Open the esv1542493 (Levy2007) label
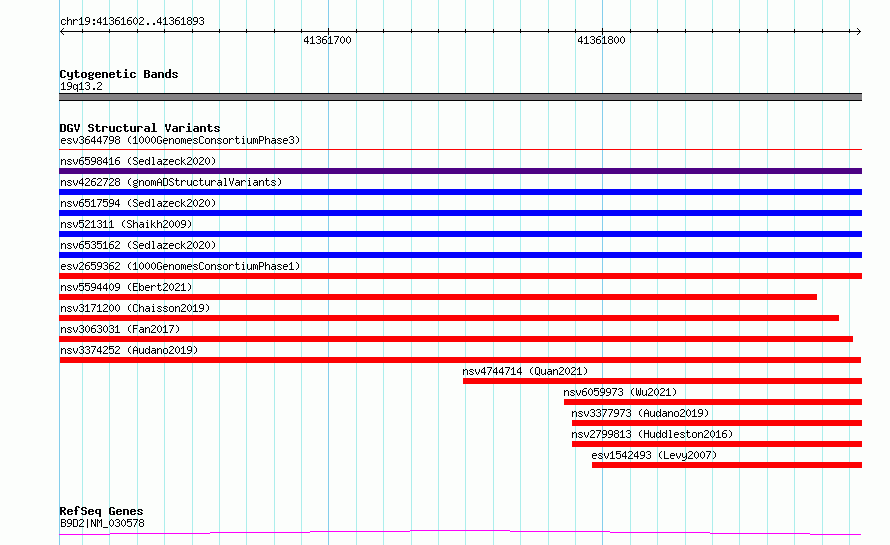This screenshot has width=890, height=545. [x=654, y=455]
